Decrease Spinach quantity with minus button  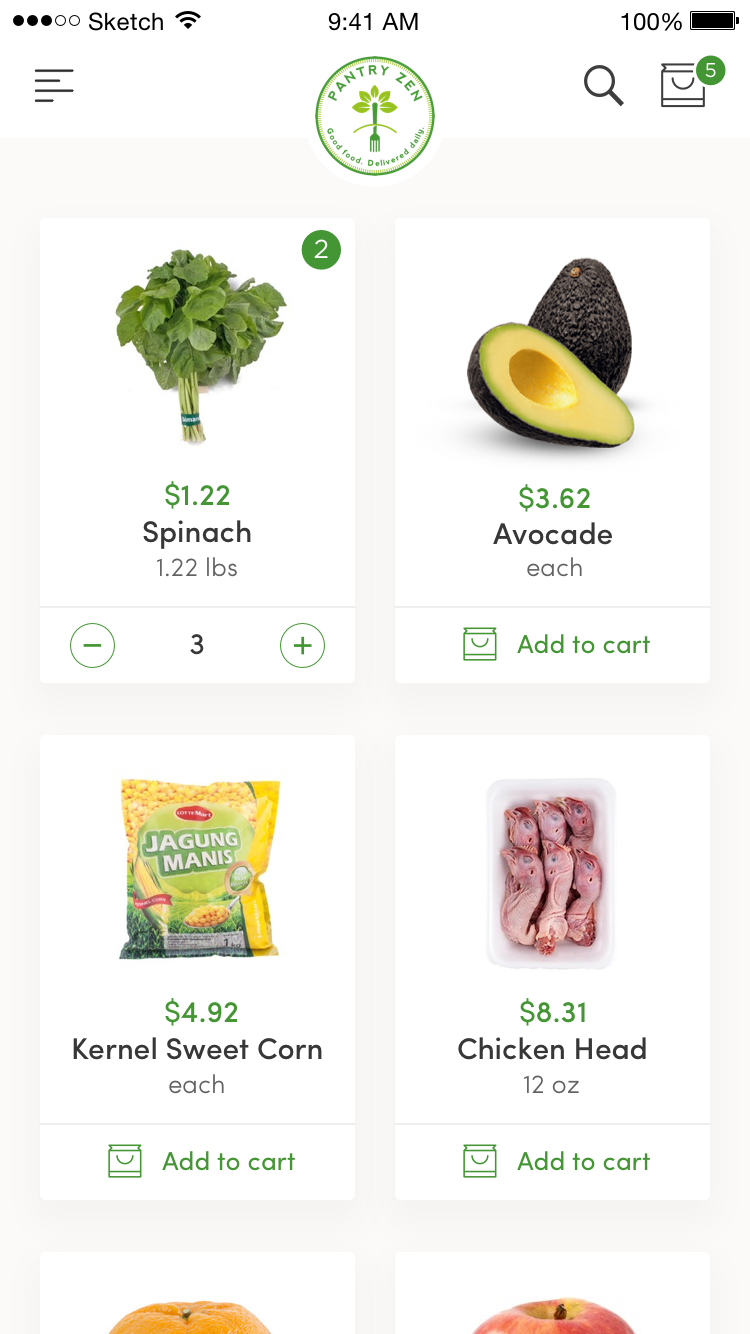coord(92,645)
